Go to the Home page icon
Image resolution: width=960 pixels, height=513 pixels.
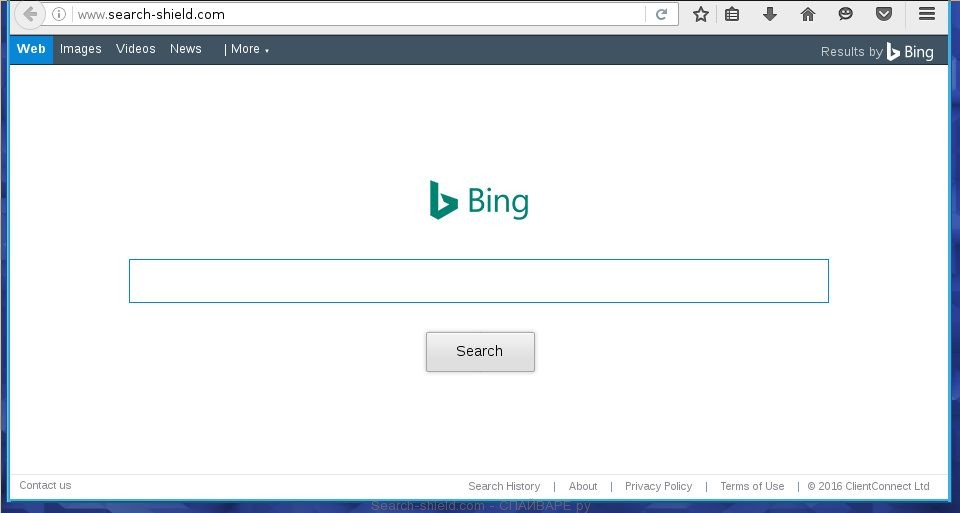[808, 14]
